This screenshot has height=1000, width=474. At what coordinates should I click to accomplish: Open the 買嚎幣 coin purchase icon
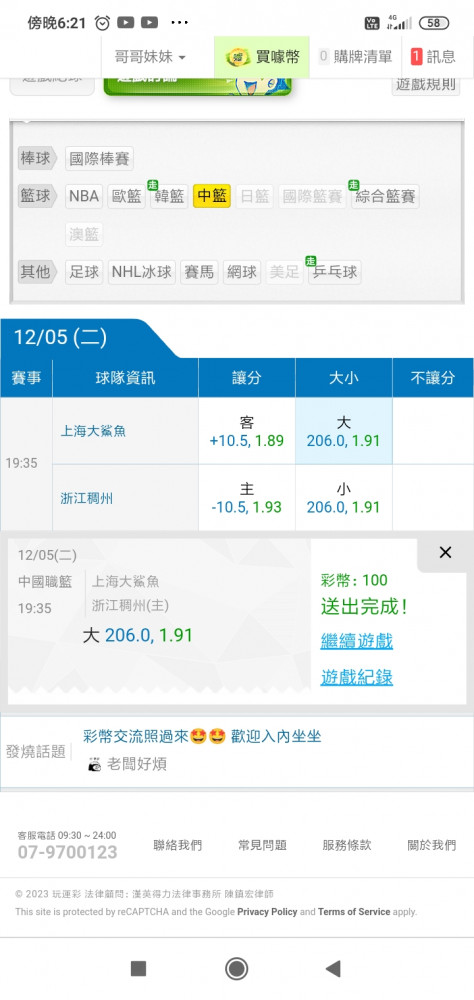click(x=239, y=57)
